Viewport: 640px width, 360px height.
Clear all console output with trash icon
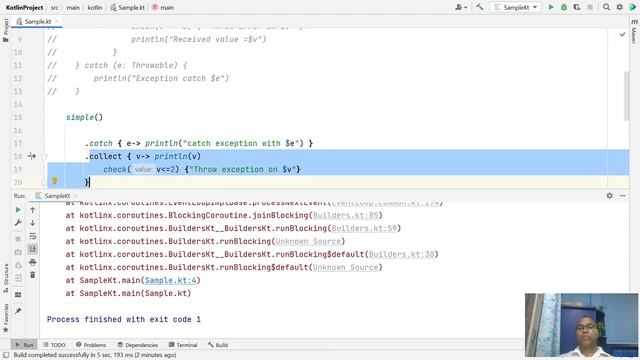(33, 275)
